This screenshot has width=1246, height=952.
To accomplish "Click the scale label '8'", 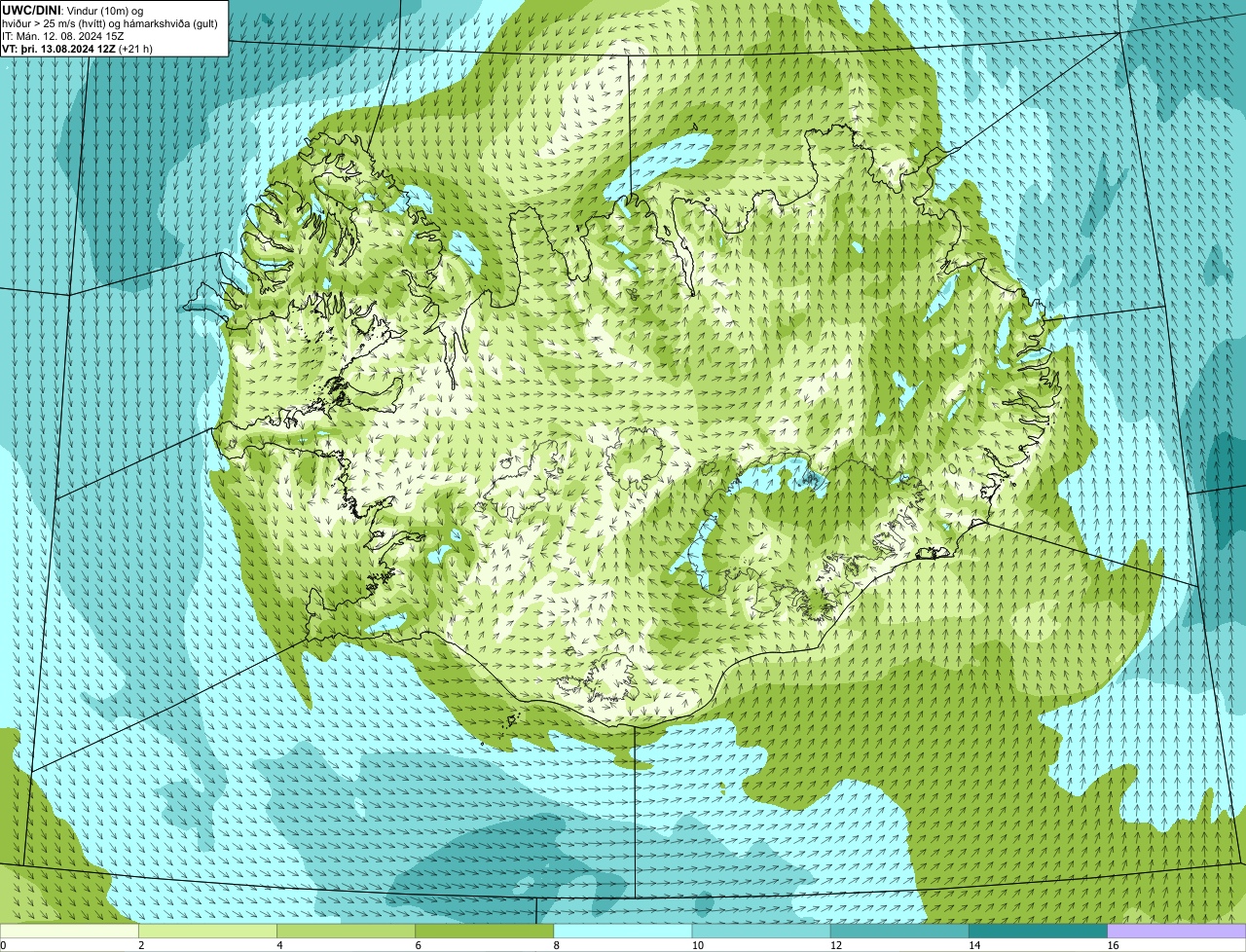I will [x=556, y=945].
